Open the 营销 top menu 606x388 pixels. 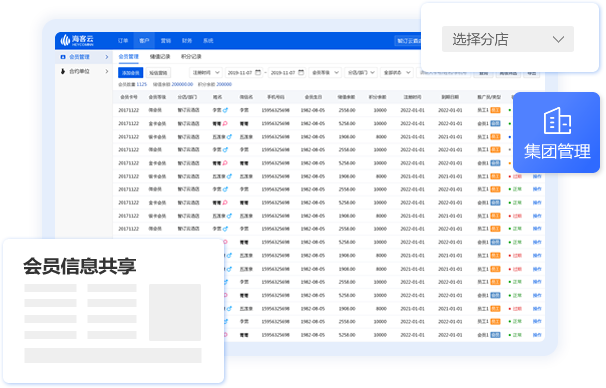166,41
